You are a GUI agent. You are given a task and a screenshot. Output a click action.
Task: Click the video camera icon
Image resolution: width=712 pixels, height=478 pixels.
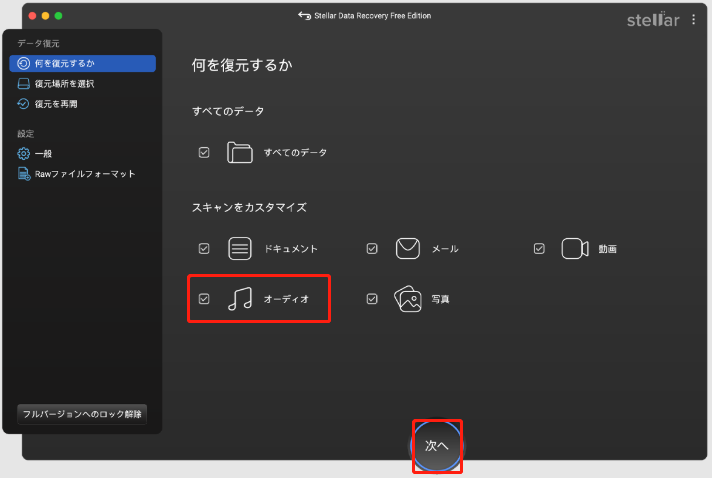pos(575,249)
